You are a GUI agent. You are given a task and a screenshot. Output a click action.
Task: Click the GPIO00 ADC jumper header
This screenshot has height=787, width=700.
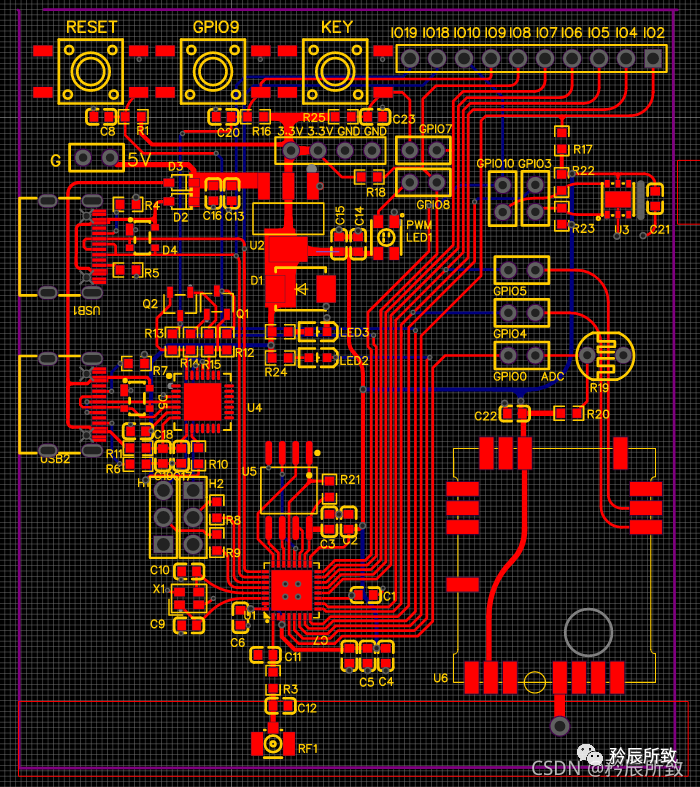[x=521, y=355]
